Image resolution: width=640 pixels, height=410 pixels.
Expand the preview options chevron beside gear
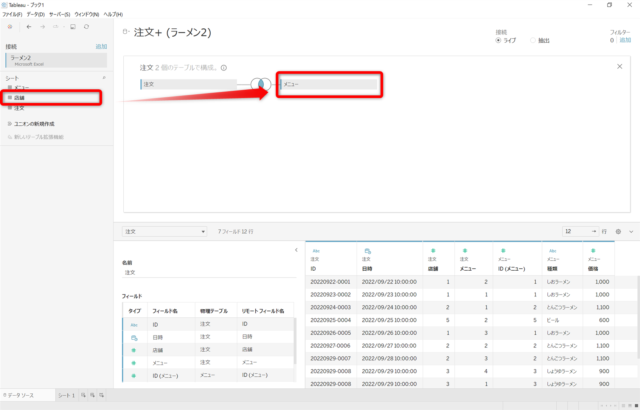(631, 232)
